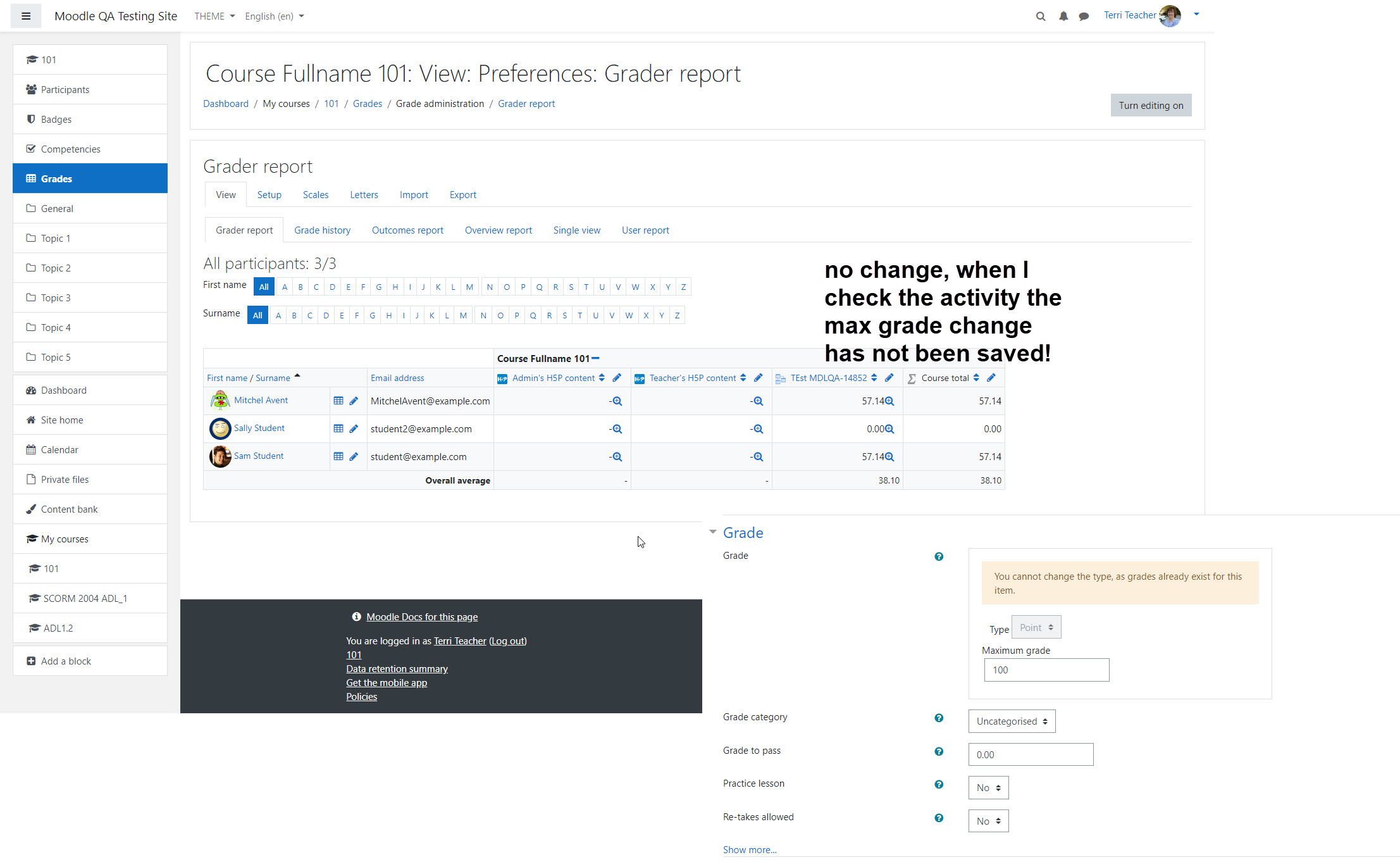The height and width of the screenshot is (862, 1400).
Task: Switch to the Setup tab
Action: [269, 195]
